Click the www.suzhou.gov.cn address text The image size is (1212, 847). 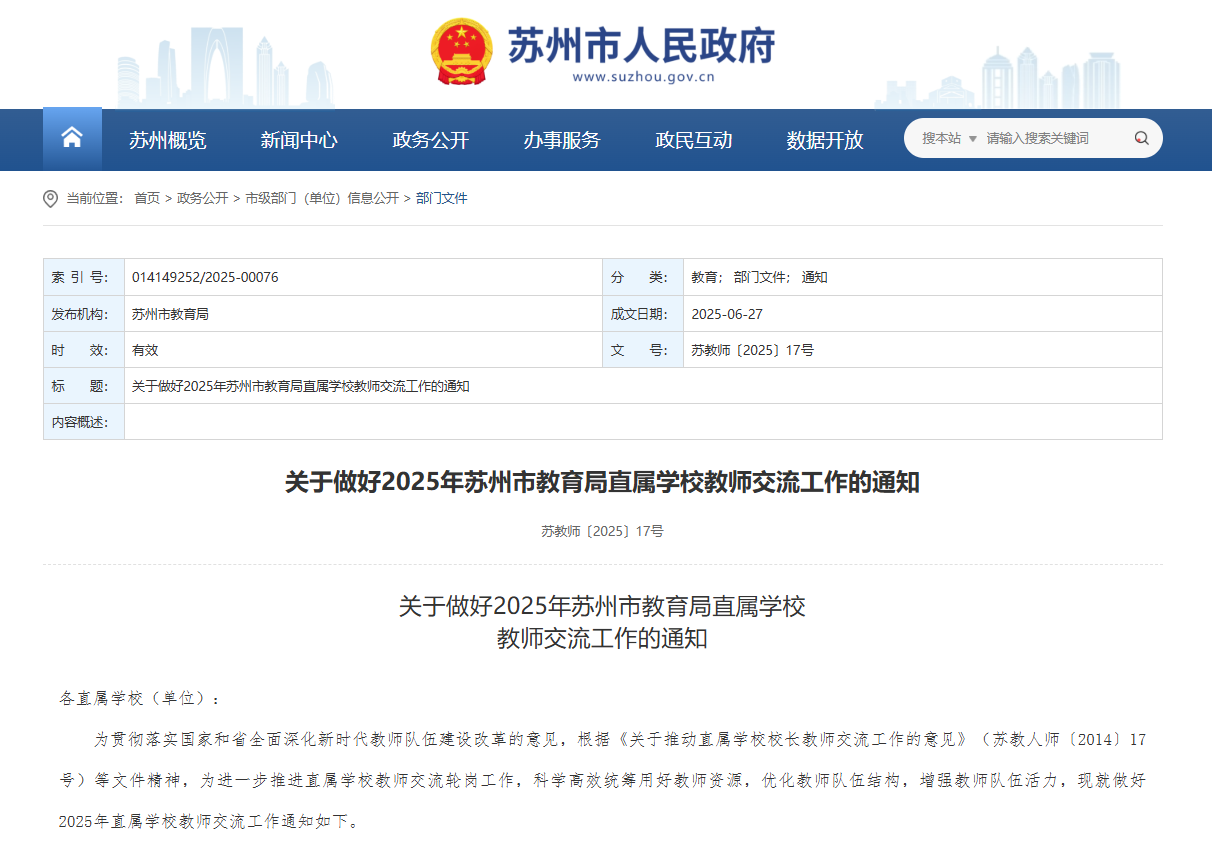pos(642,77)
